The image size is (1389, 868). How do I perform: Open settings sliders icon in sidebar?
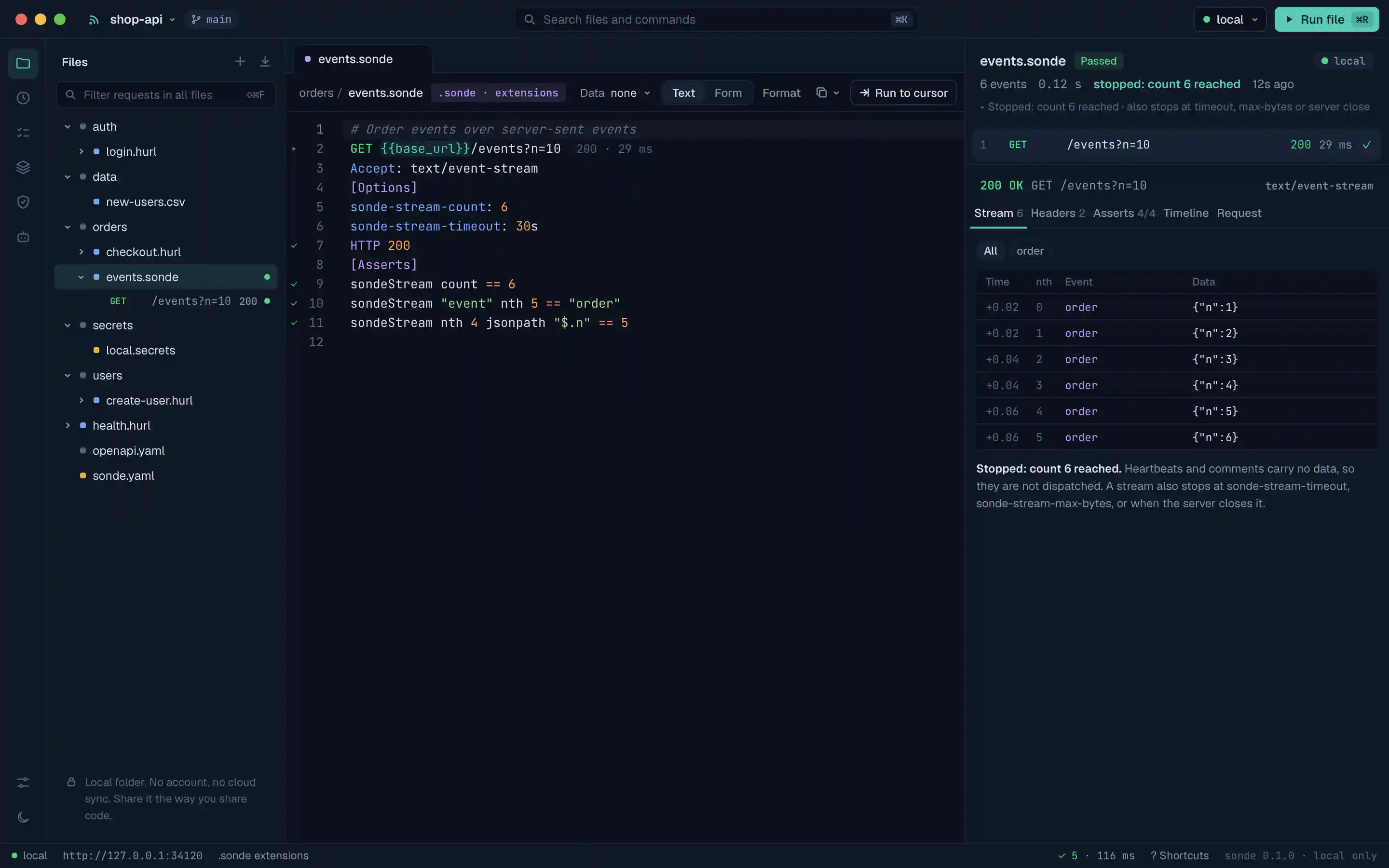point(23,783)
